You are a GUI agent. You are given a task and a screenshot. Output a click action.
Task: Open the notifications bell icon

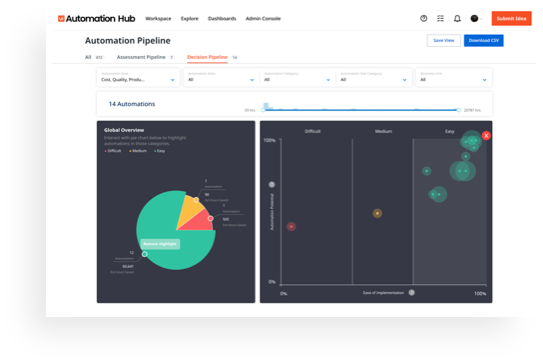[457, 18]
